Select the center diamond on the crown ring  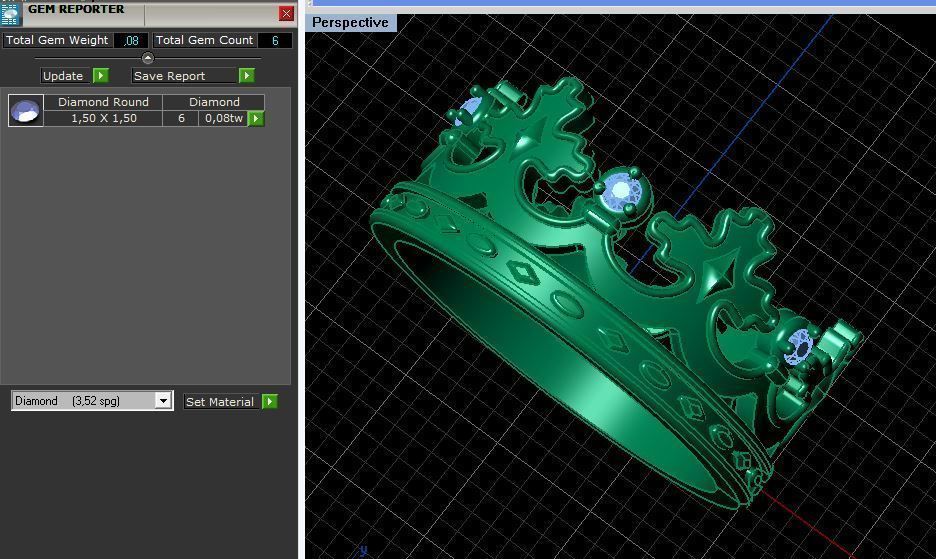(622, 191)
